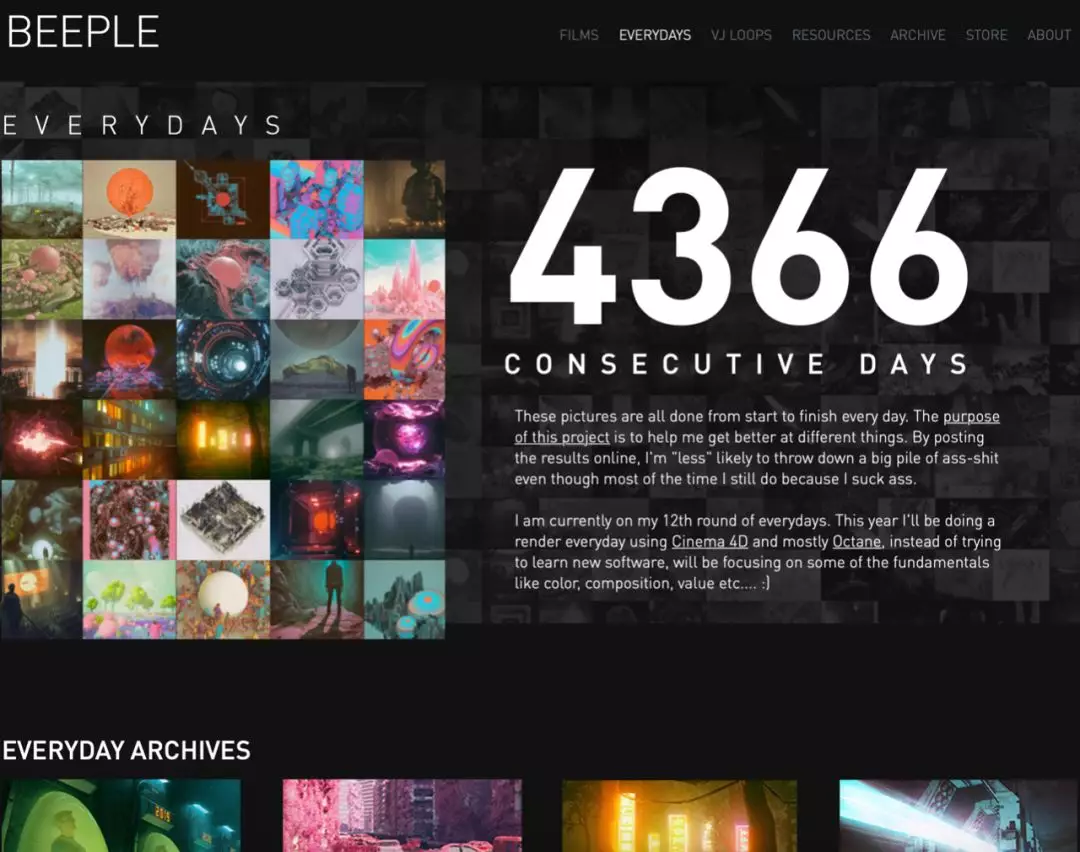Open the white sphere among colorful flowers thumbnail

coord(223,600)
